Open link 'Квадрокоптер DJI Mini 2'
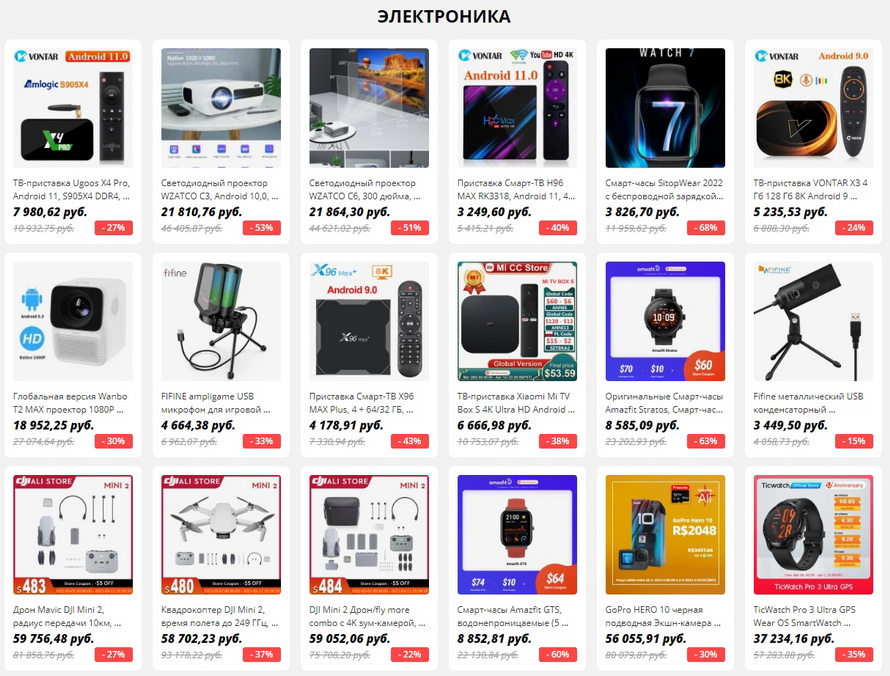 (220, 616)
